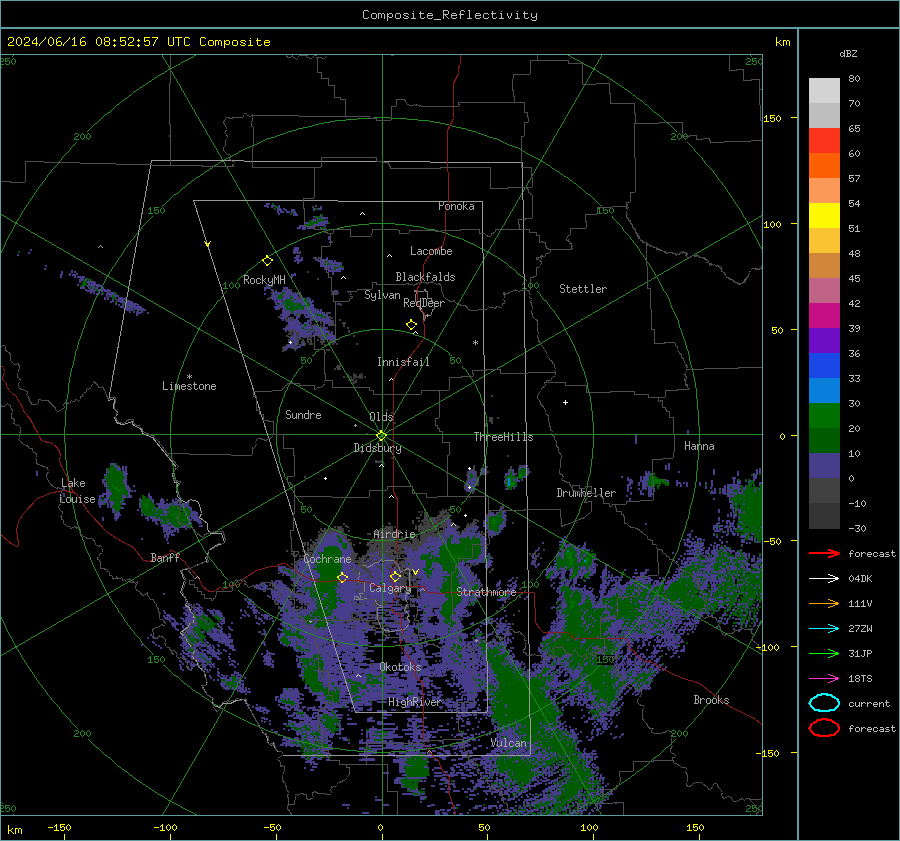Click the red forecast ellipse icon
Screen dimensions: 900x841
tap(824, 728)
